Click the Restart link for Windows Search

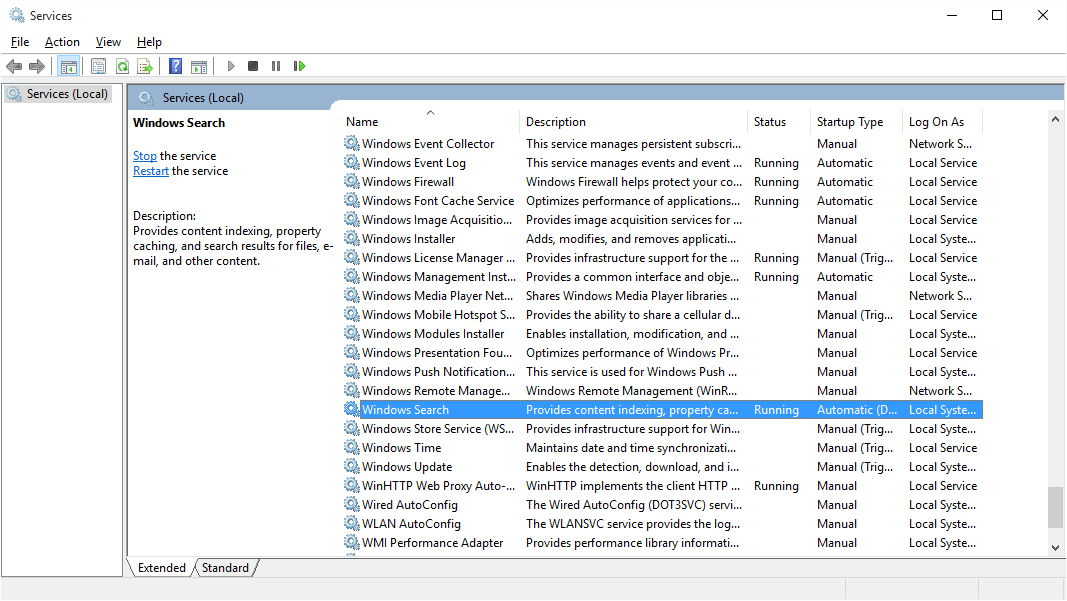click(x=150, y=170)
